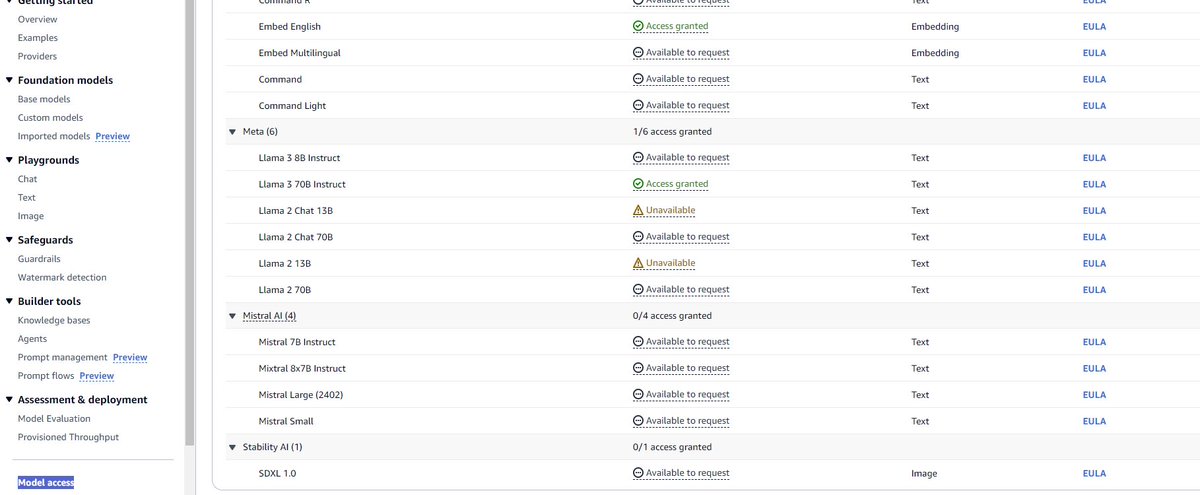Go to Base models
The image size is (1200, 495).
pyautogui.click(x=44, y=99)
